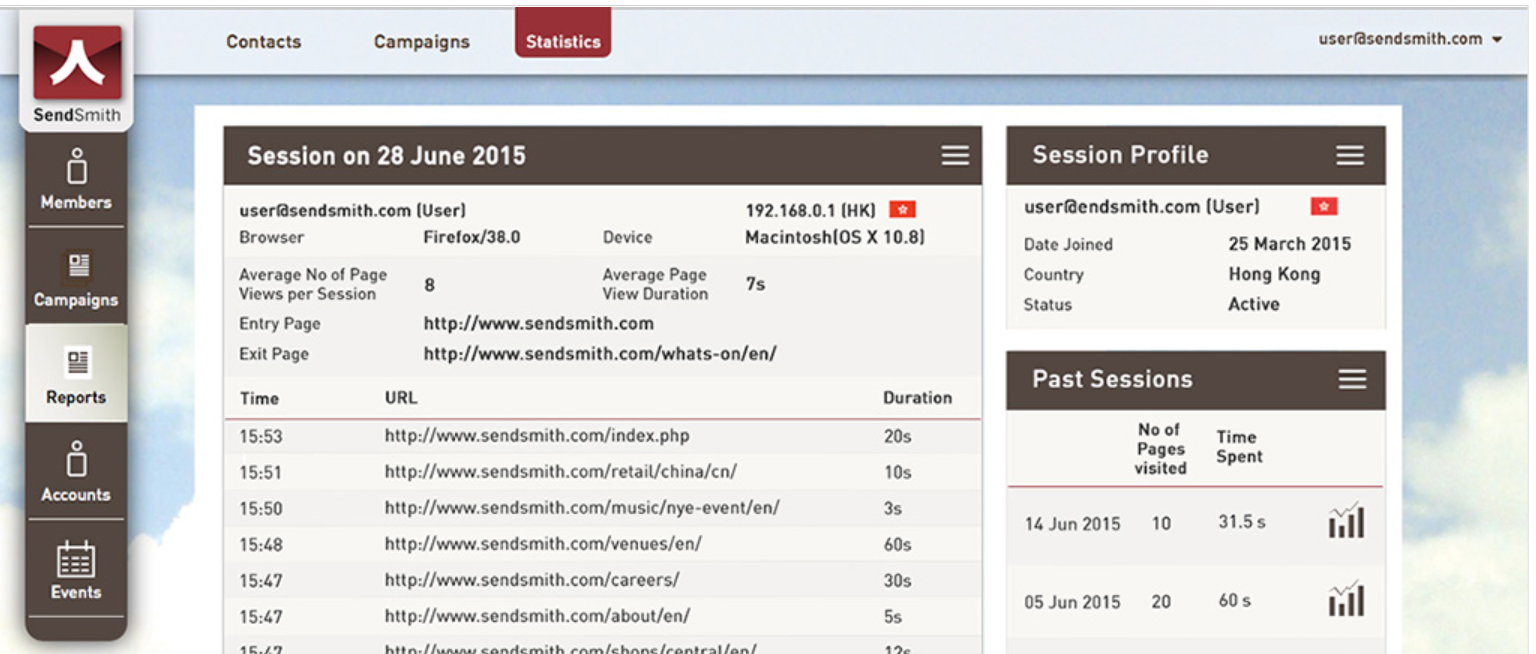Open the Events calendar sidebar item
This screenshot has width=1536, height=654.
(76, 569)
